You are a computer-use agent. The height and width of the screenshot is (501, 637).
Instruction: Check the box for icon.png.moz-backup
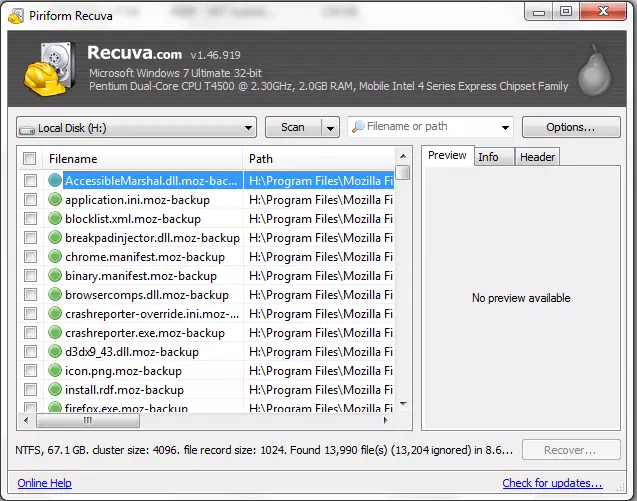[x=30, y=370]
